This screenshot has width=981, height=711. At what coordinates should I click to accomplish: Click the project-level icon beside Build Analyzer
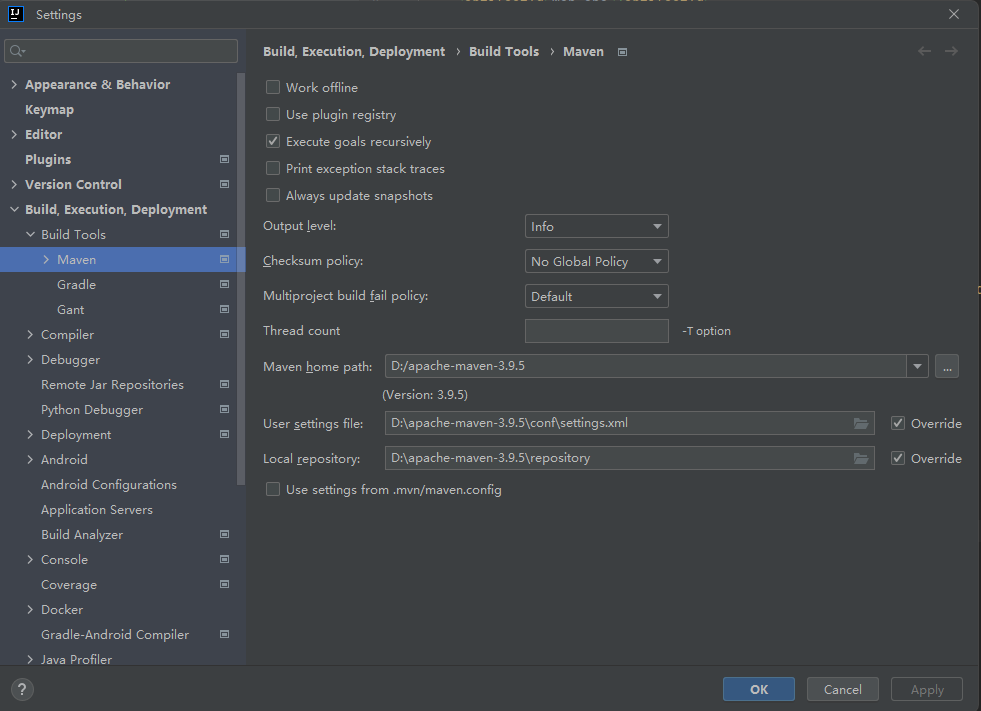[x=225, y=535]
